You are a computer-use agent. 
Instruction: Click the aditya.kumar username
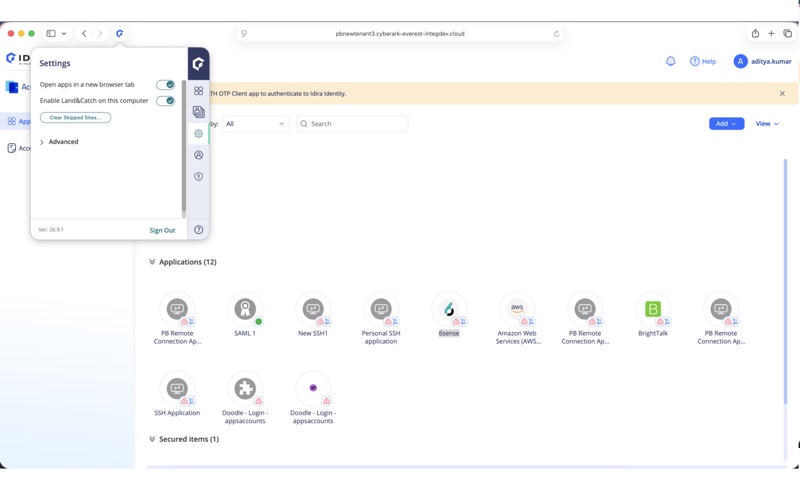[770, 61]
